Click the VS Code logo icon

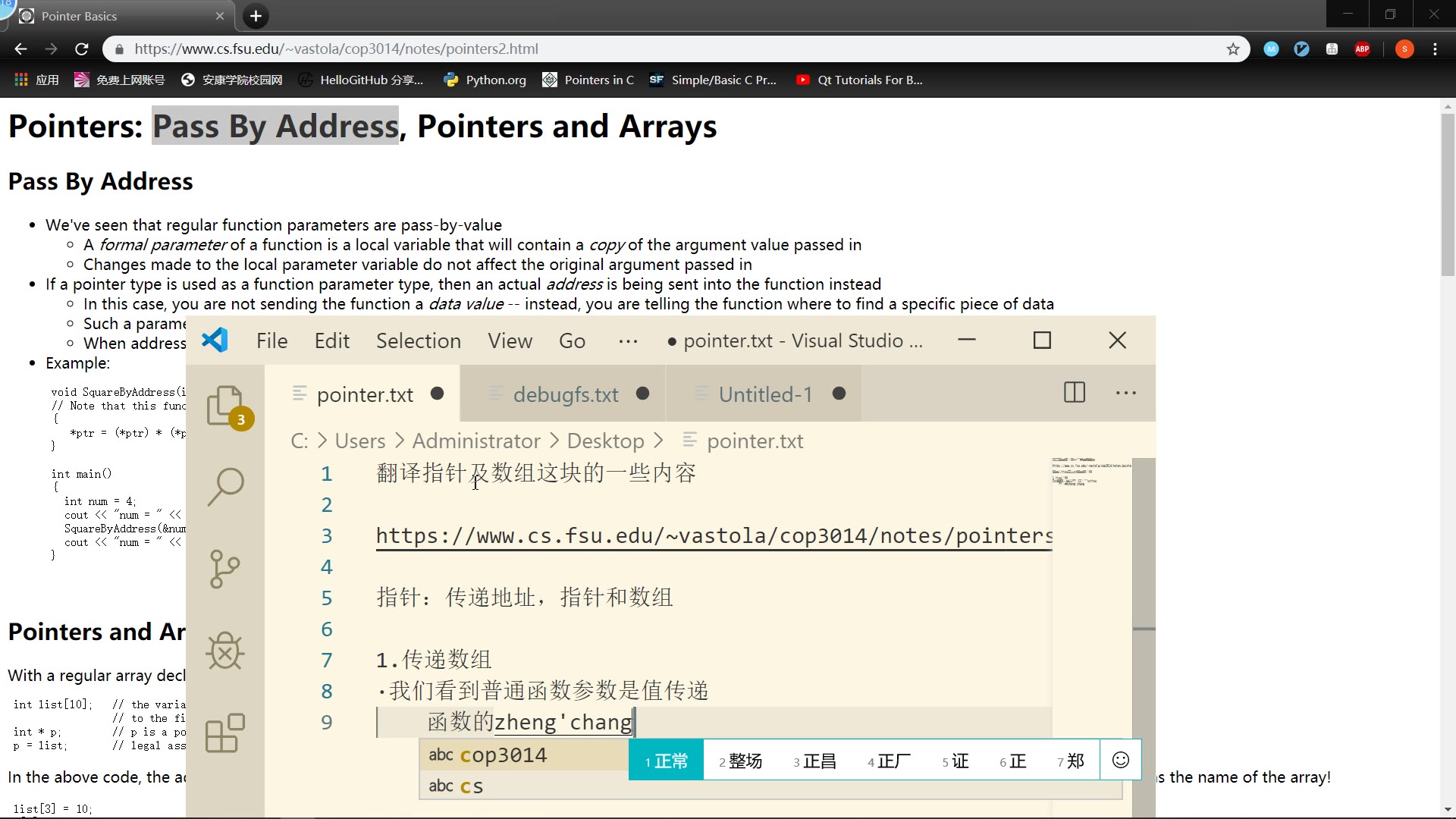(215, 340)
